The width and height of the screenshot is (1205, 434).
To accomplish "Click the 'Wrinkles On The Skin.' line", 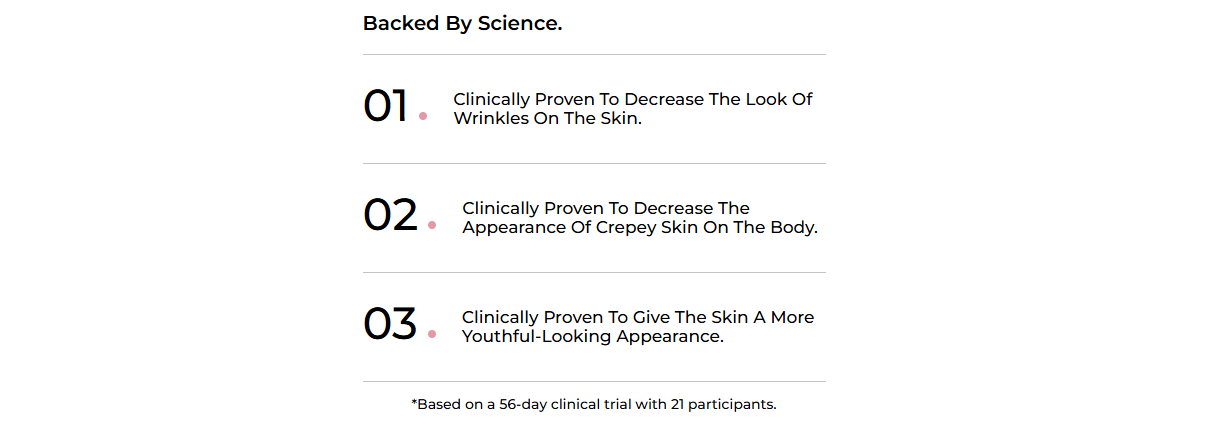I will [x=547, y=118].
